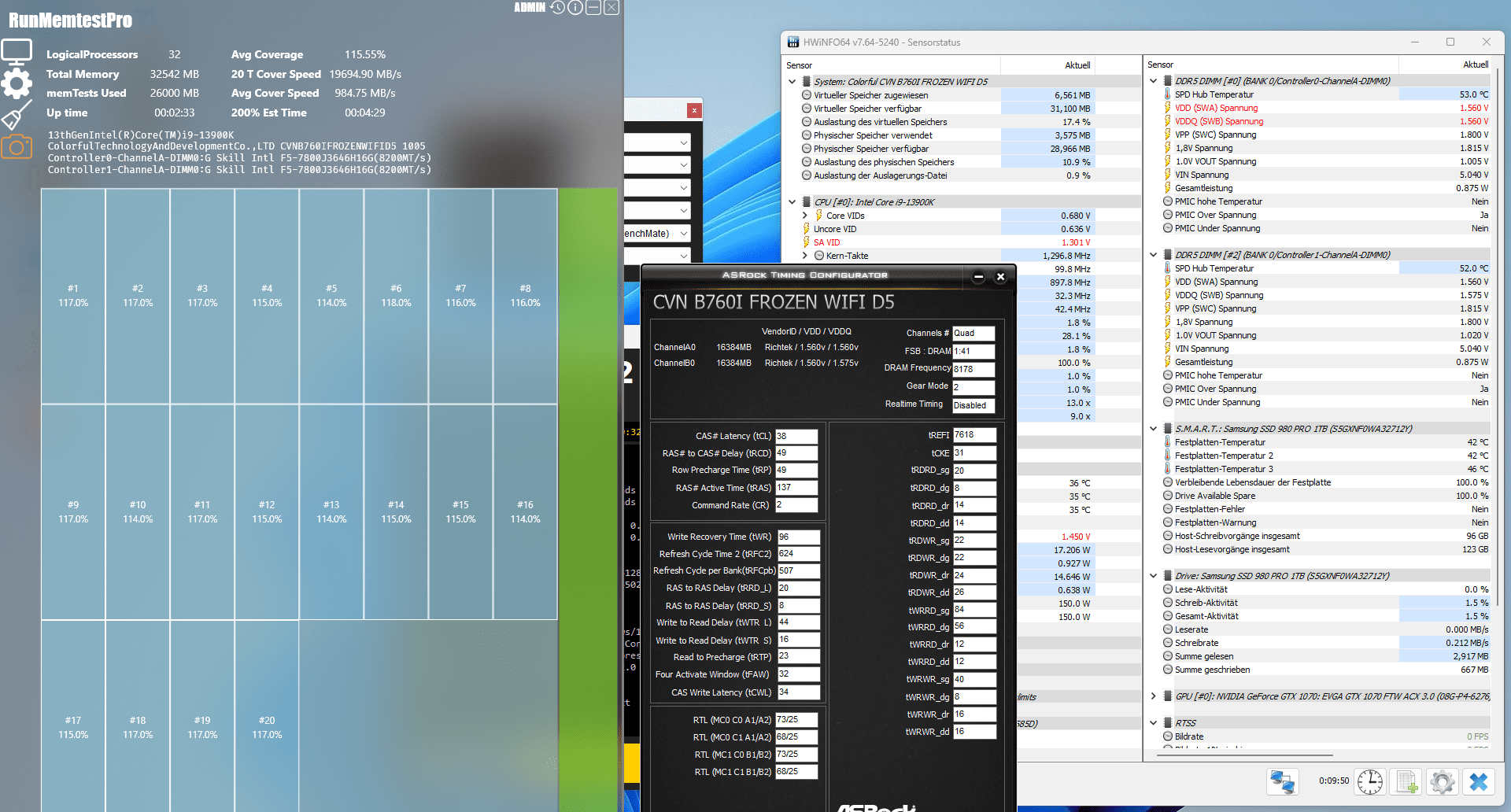Click the RunMemtestPro 'Avg Coverage' label
1511x812 pixels.
tap(267, 54)
